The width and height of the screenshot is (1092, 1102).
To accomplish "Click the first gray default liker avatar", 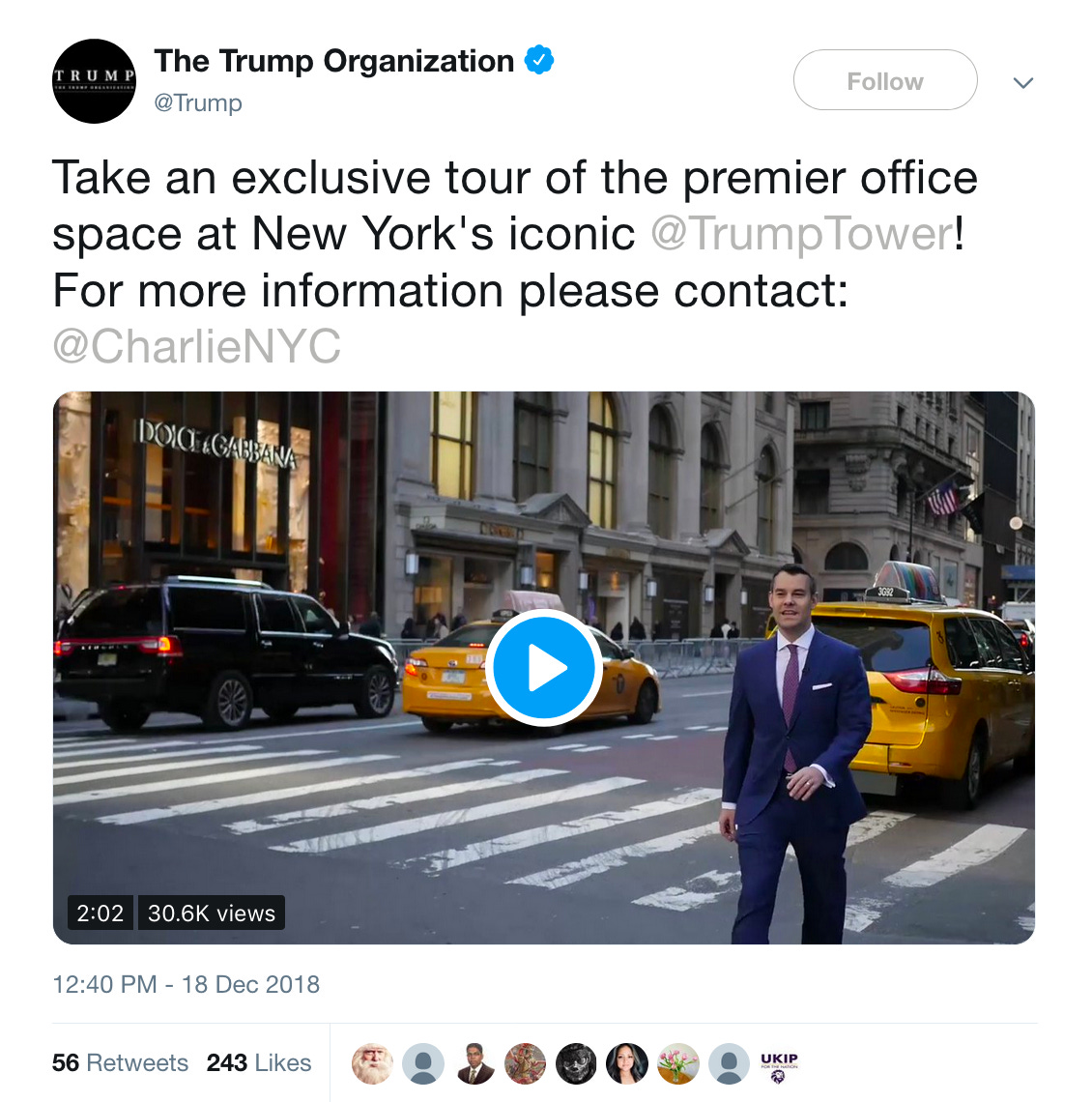I will tap(423, 1063).
